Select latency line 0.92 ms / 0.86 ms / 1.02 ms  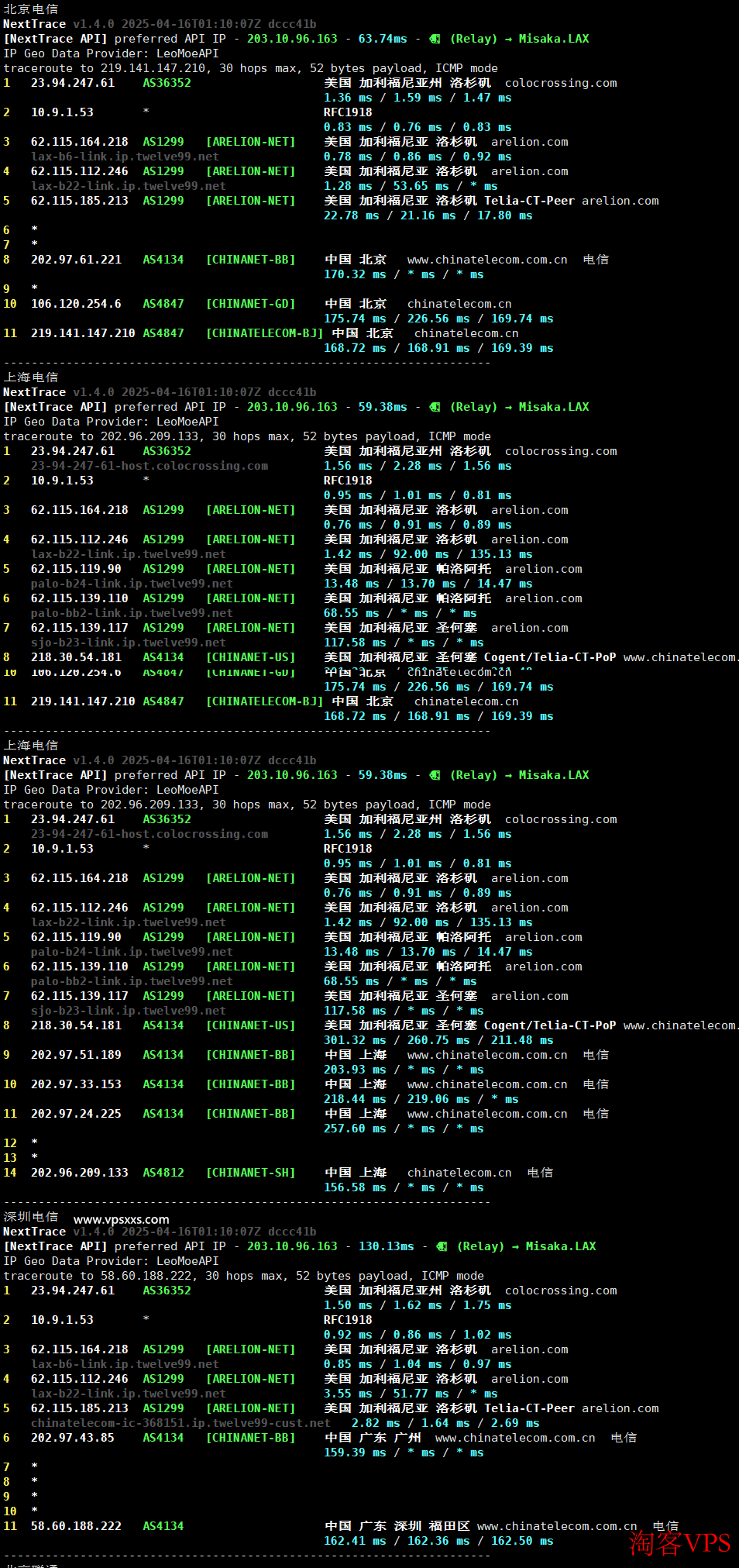coord(418,1335)
